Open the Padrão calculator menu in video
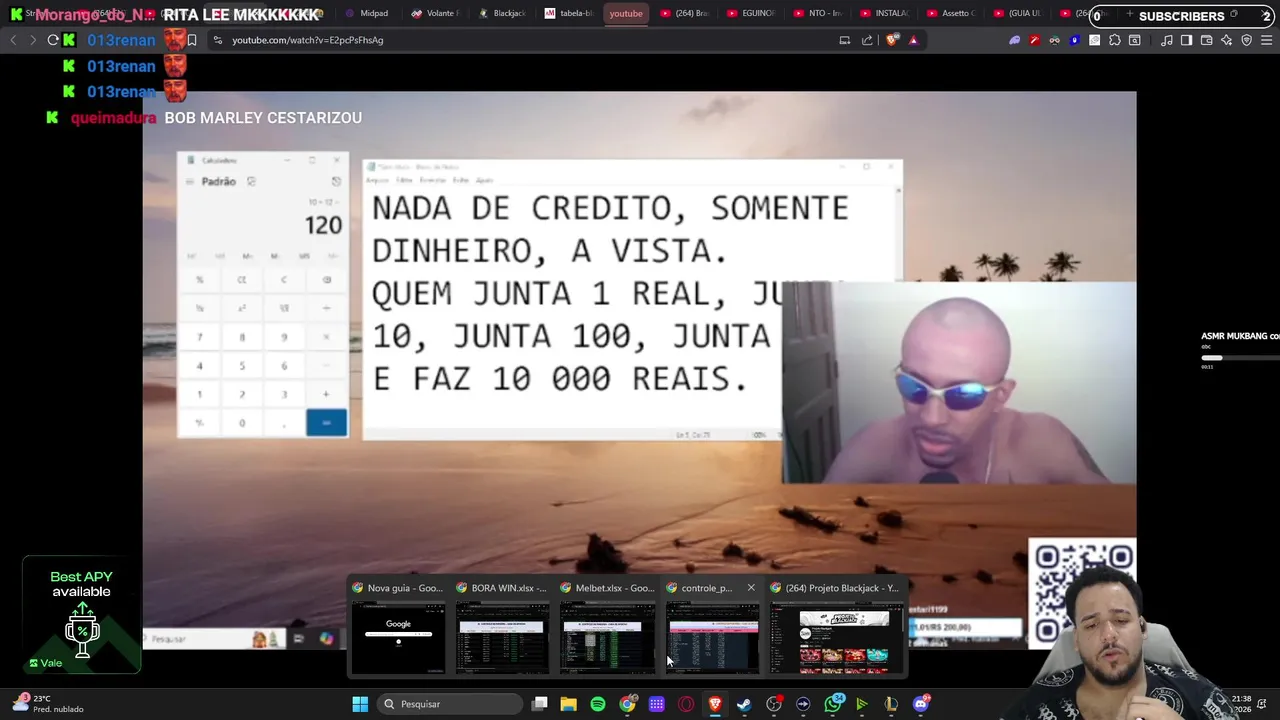This screenshot has width=1280, height=720. pyautogui.click(x=189, y=181)
